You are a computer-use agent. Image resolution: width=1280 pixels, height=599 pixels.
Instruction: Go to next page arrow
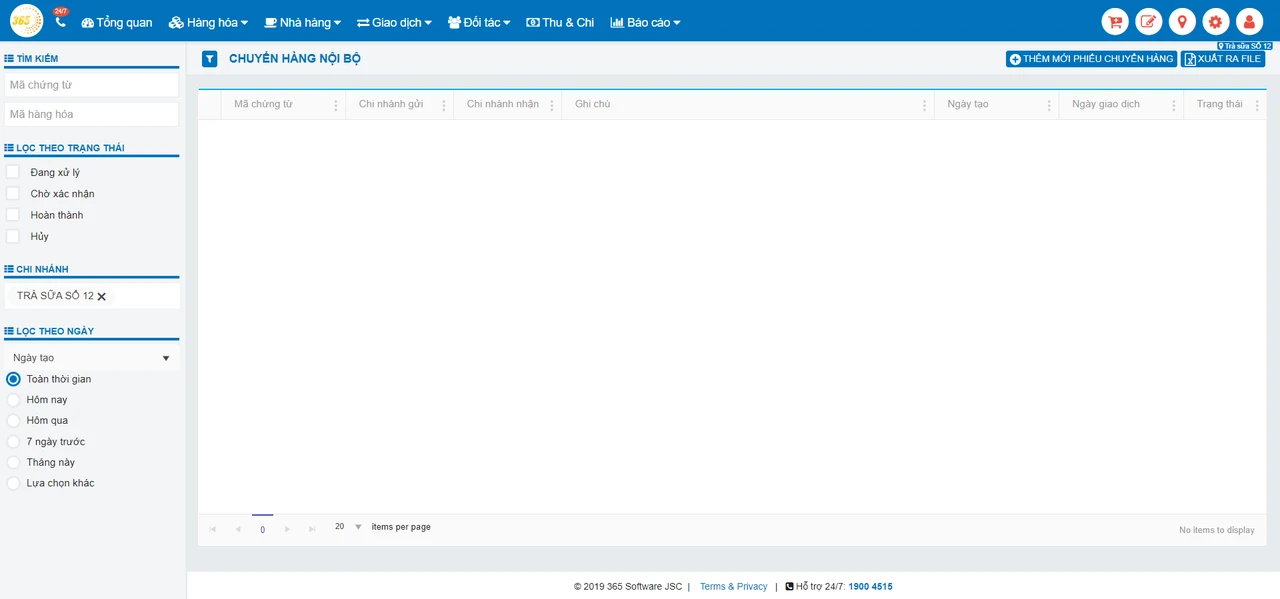288,529
